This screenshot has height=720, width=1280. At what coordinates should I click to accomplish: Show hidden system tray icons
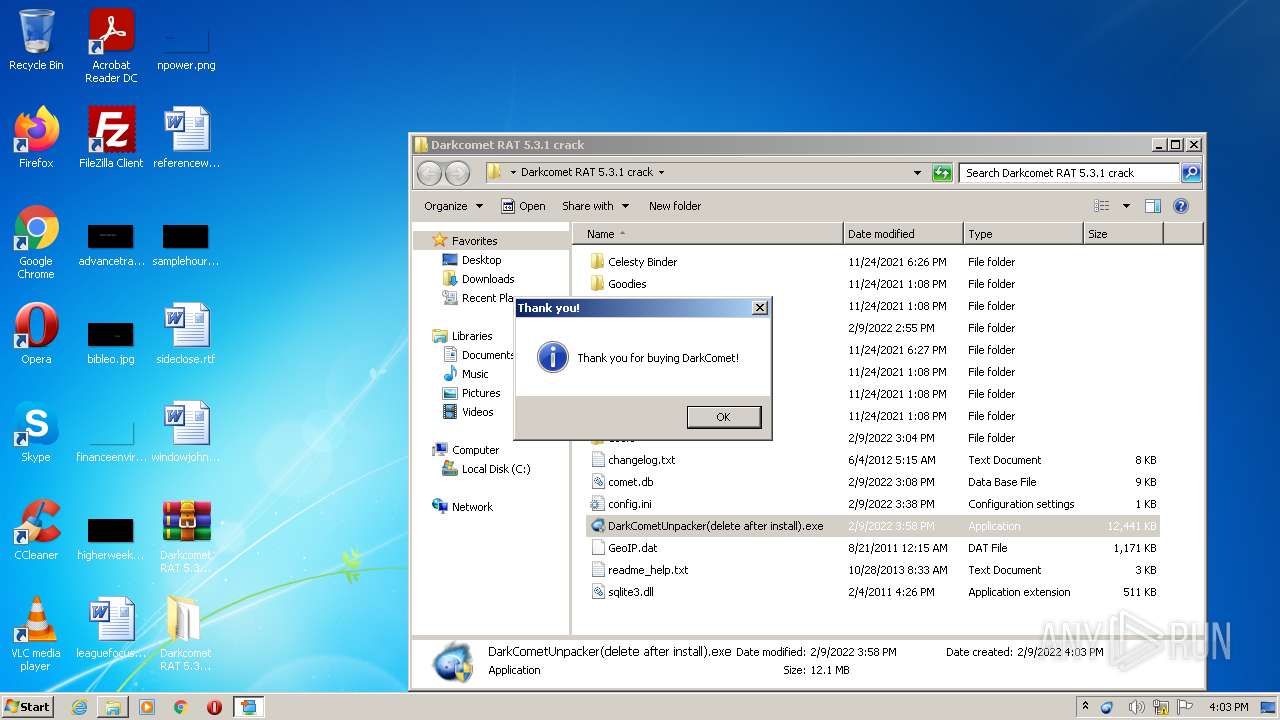[1086, 707]
